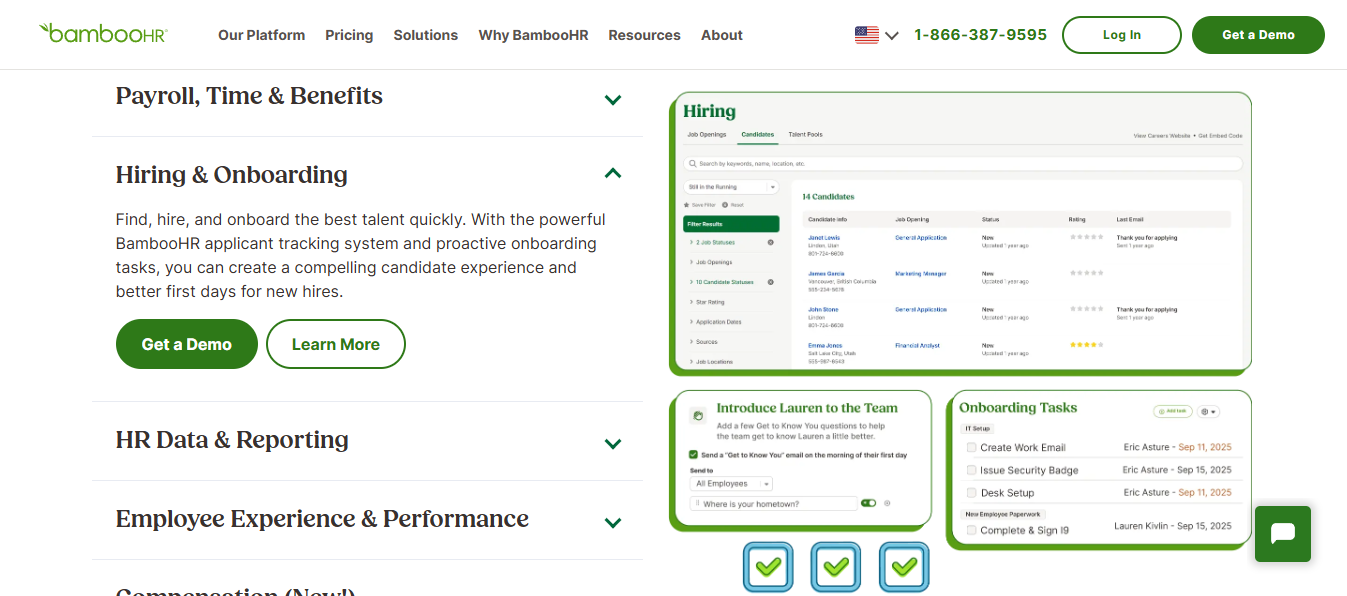Viewport: 1347px width, 596px height.
Task: Expand the HR Data & Reporting section
Action: (x=613, y=443)
